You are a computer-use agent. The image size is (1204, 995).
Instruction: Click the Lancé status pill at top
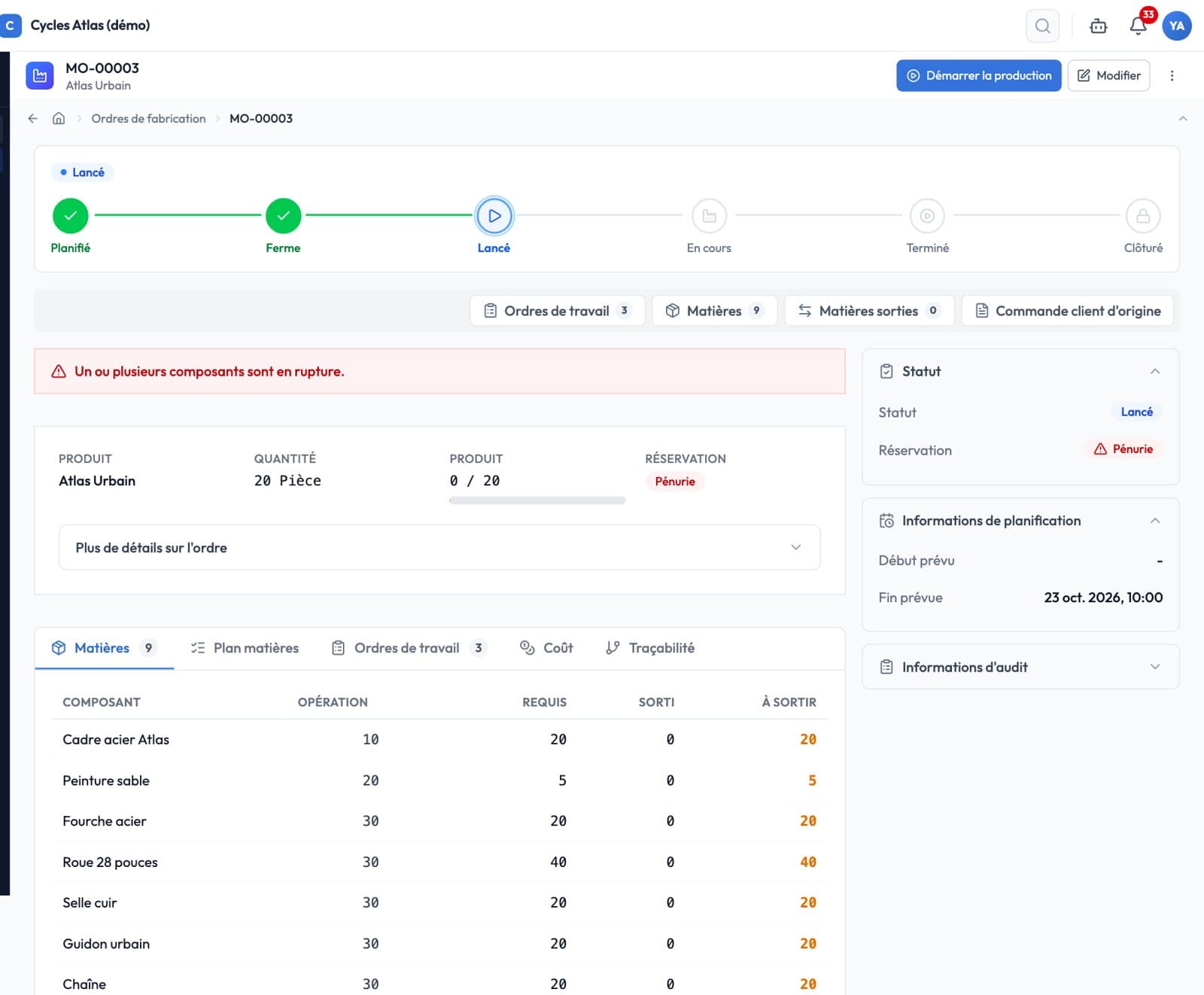(83, 172)
